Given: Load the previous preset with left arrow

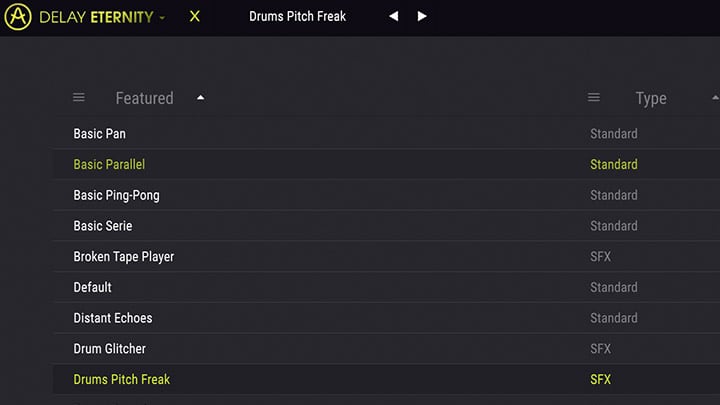Looking at the screenshot, I should click(x=394, y=17).
